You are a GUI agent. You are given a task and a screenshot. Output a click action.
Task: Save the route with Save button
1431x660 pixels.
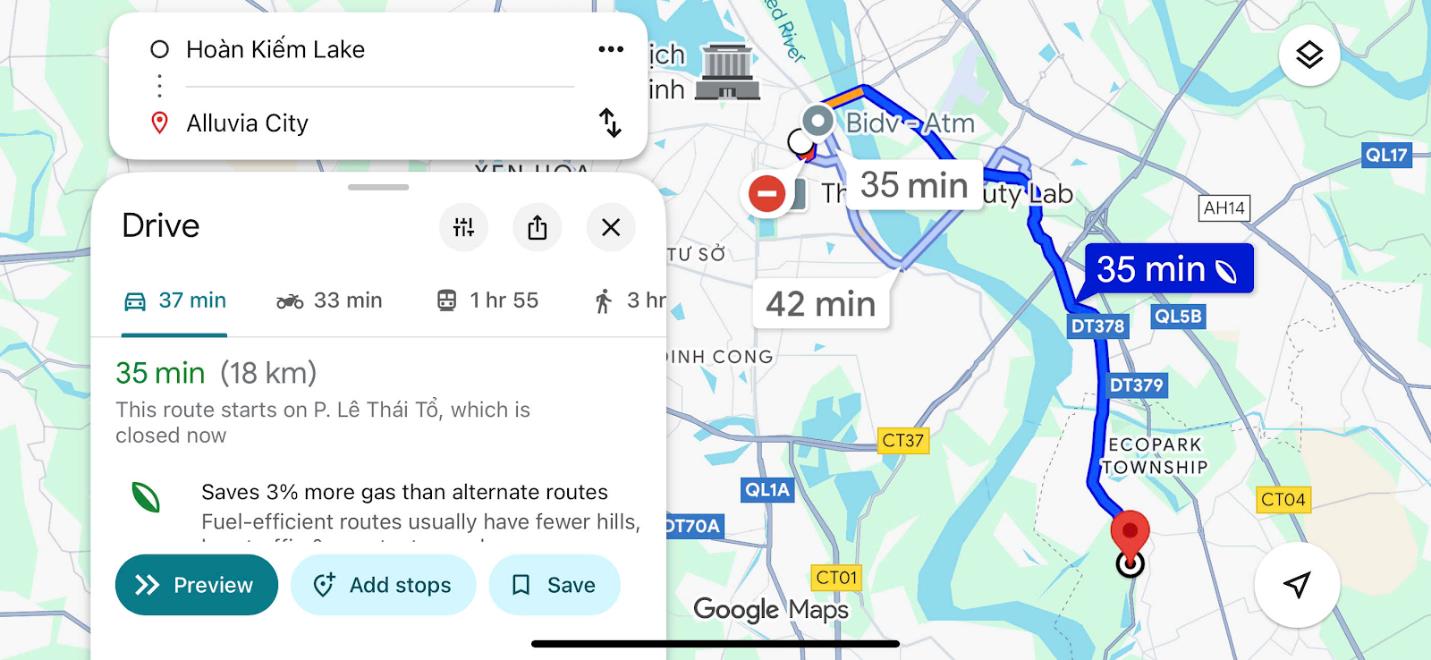point(554,585)
